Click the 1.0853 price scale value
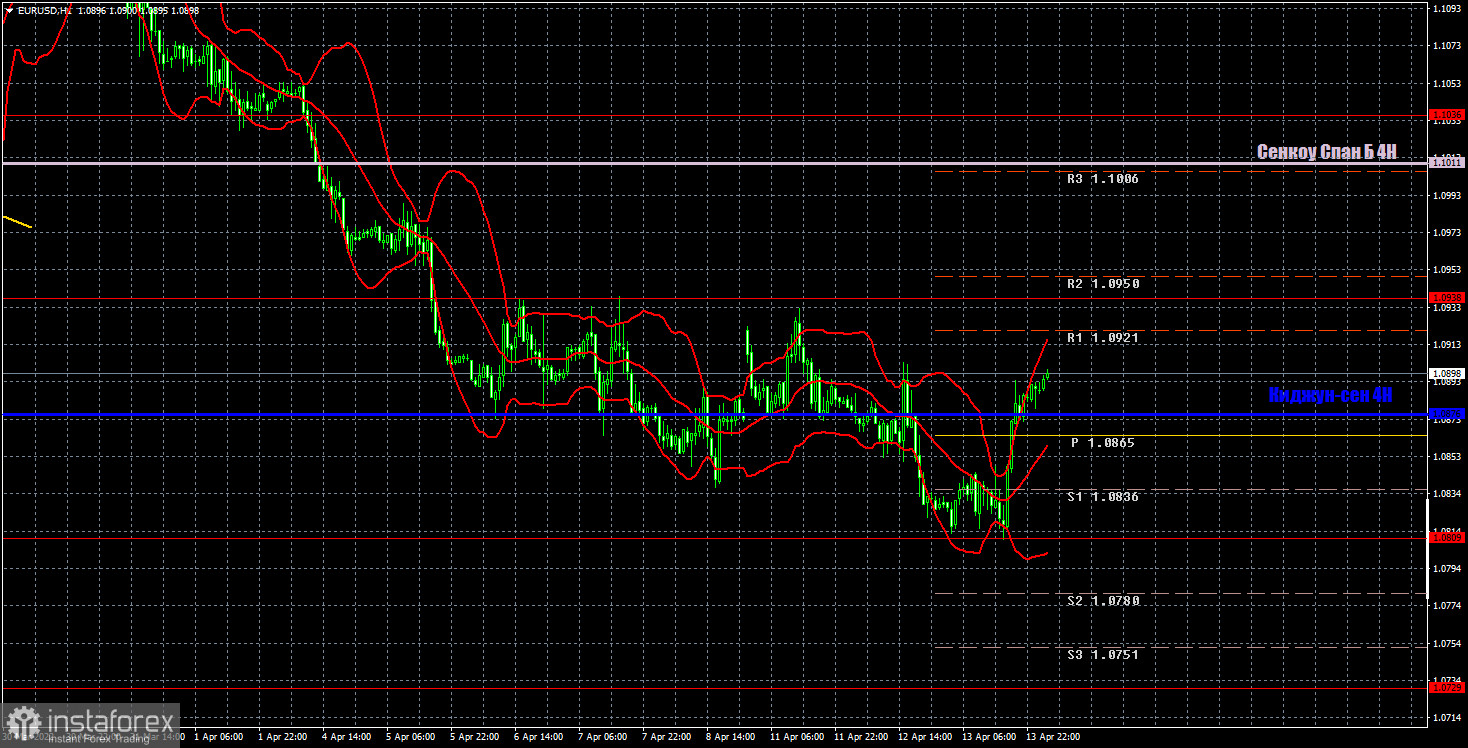The width and height of the screenshot is (1468, 748). point(1447,457)
